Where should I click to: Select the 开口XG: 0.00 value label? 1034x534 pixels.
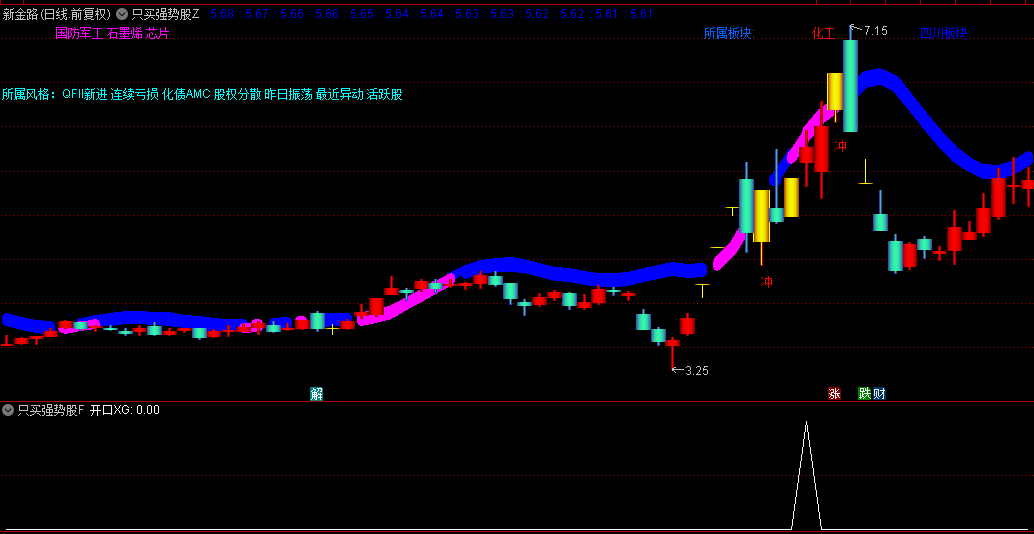click(125, 410)
